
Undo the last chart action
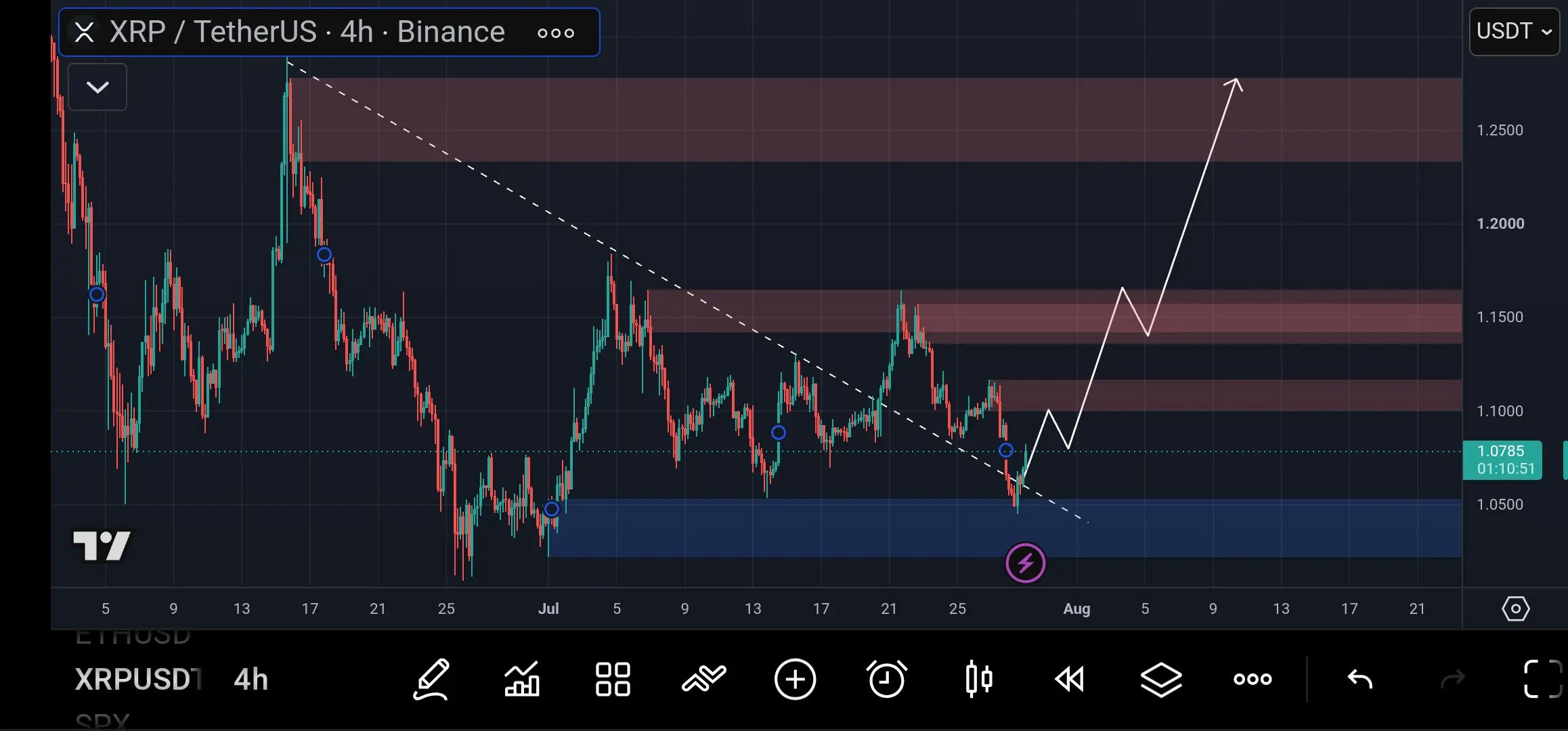click(1360, 679)
